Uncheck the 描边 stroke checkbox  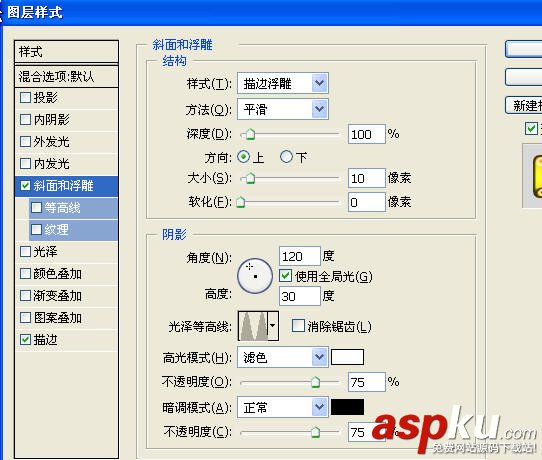[x=25, y=340]
